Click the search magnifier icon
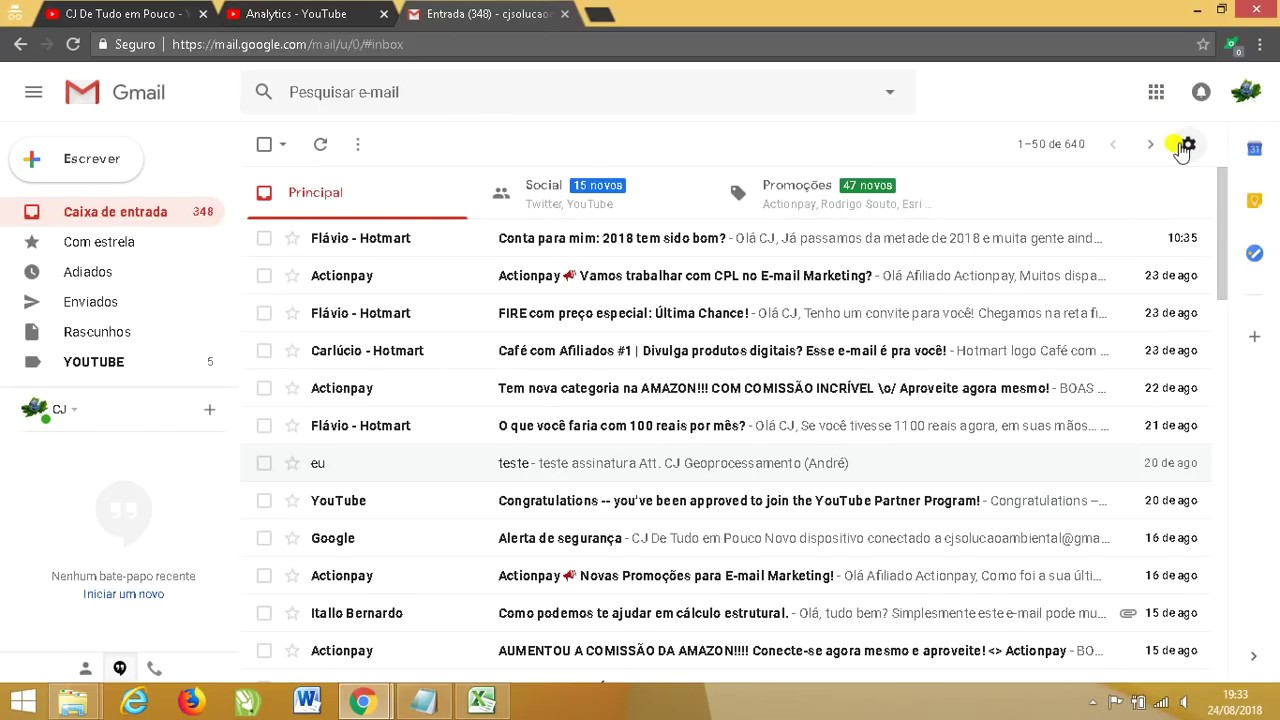Image resolution: width=1280 pixels, height=720 pixels. point(263,92)
